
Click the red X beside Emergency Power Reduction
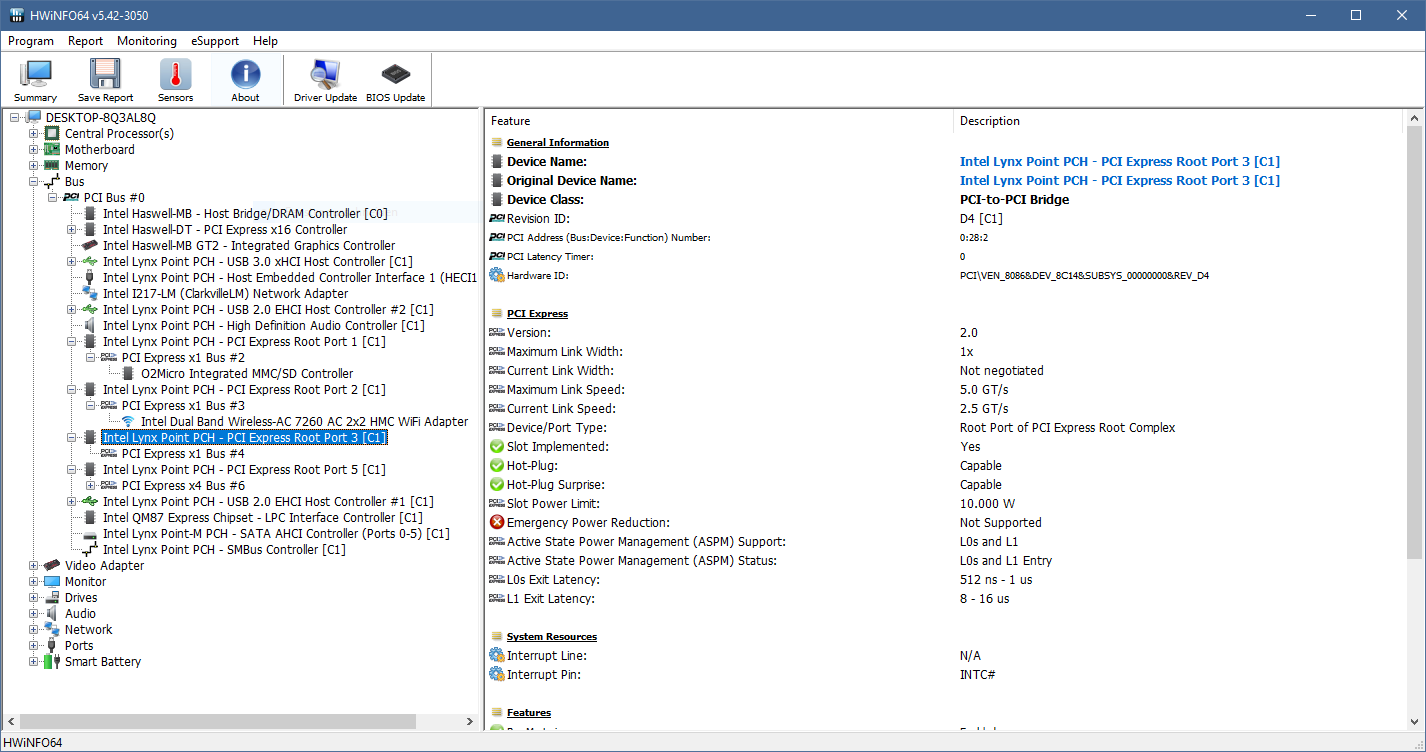pos(497,523)
